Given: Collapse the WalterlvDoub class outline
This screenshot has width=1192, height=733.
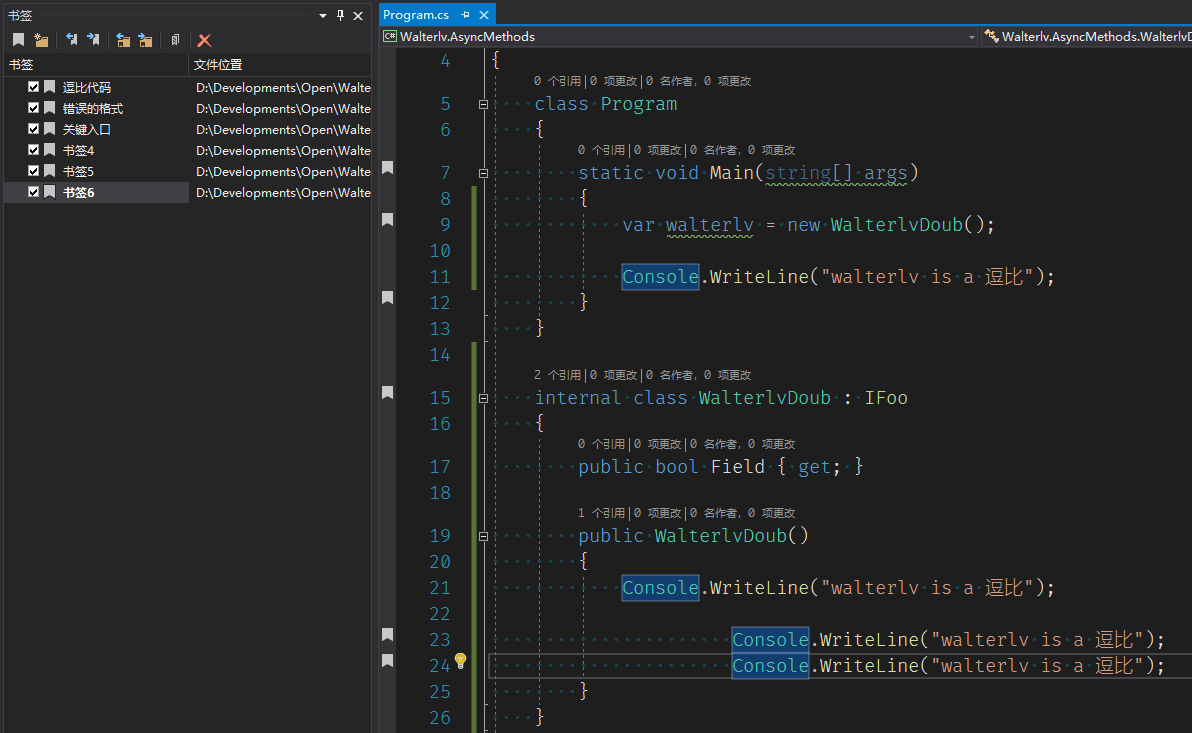Looking at the screenshot, I should (483, 398).
